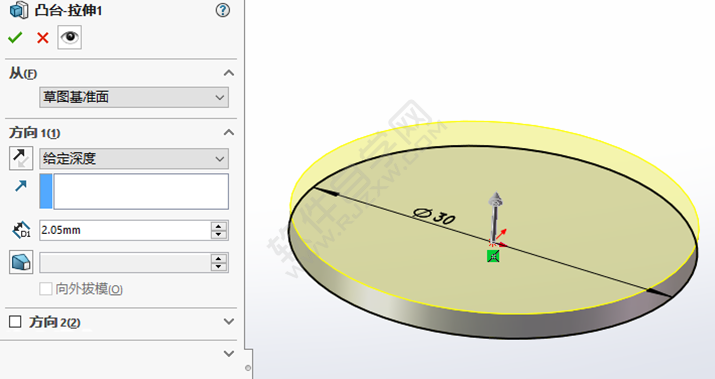This screenshot has width=715, height=379.
Task: Enable the 方向 2 checkbox
Action: click(15, 322)
